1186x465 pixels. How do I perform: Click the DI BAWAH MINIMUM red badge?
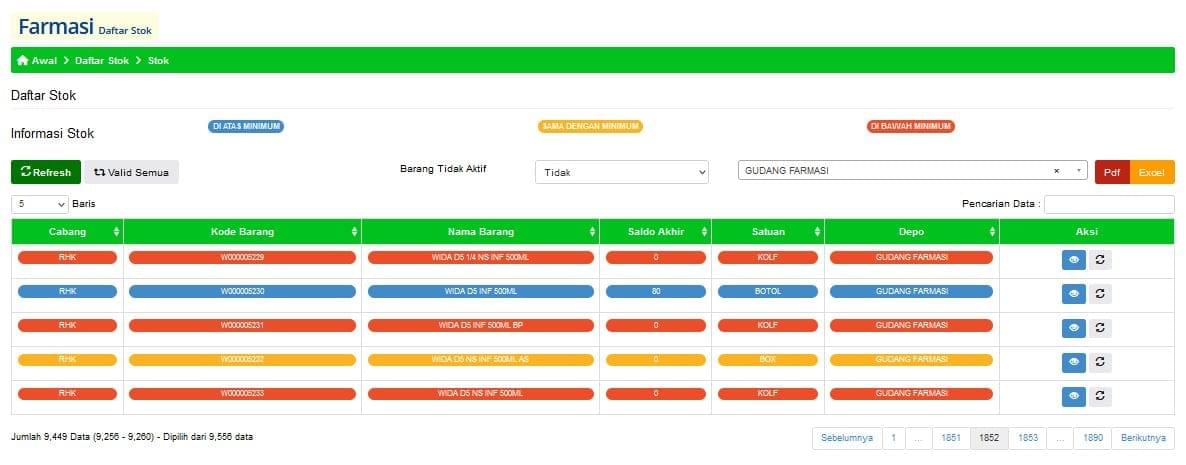910,127
